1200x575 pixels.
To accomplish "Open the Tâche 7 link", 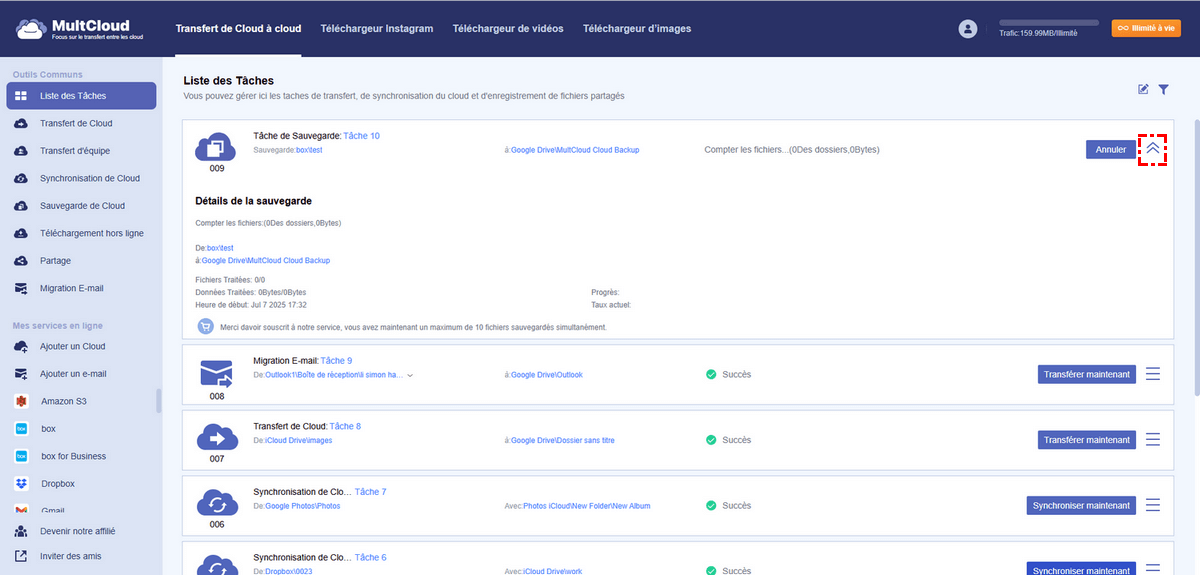I will [370, 492].
